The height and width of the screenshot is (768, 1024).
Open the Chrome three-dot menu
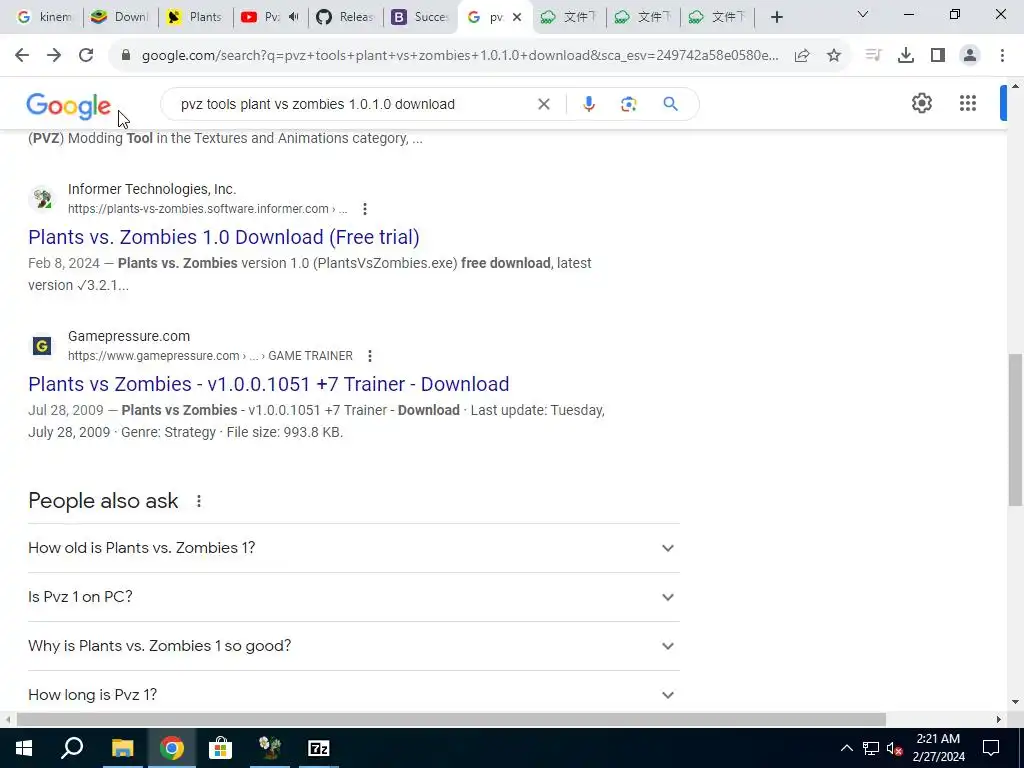click(x=1002, y=56)
